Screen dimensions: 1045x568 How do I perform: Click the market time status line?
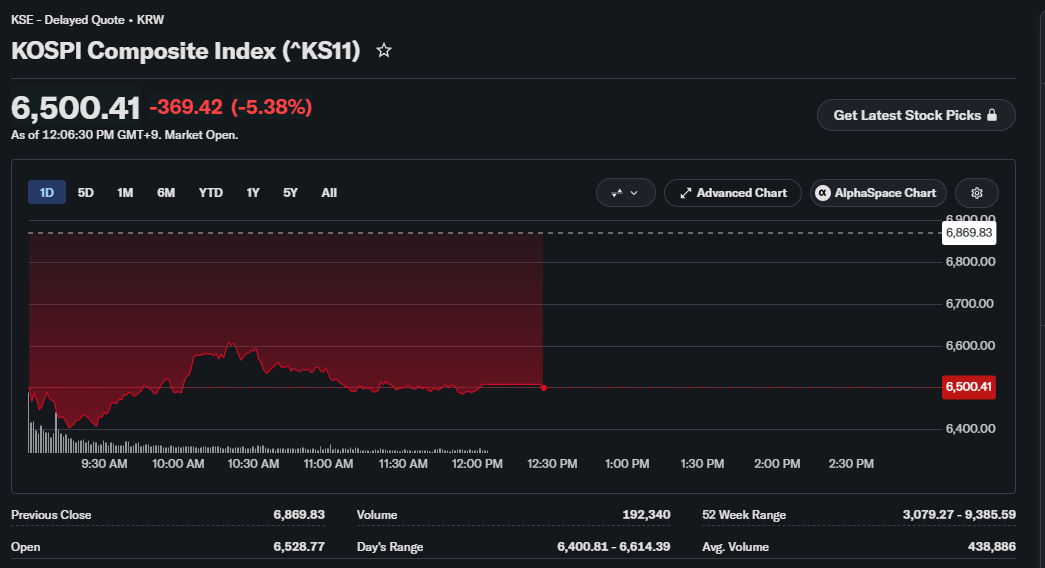pos(124,135)
